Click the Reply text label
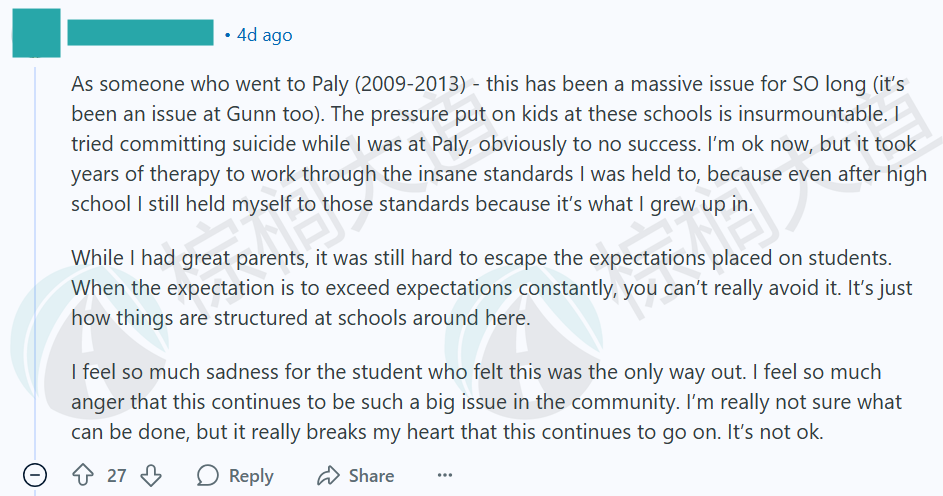The height and width of the screenshot is (496, 943). [x=251, y=476]
